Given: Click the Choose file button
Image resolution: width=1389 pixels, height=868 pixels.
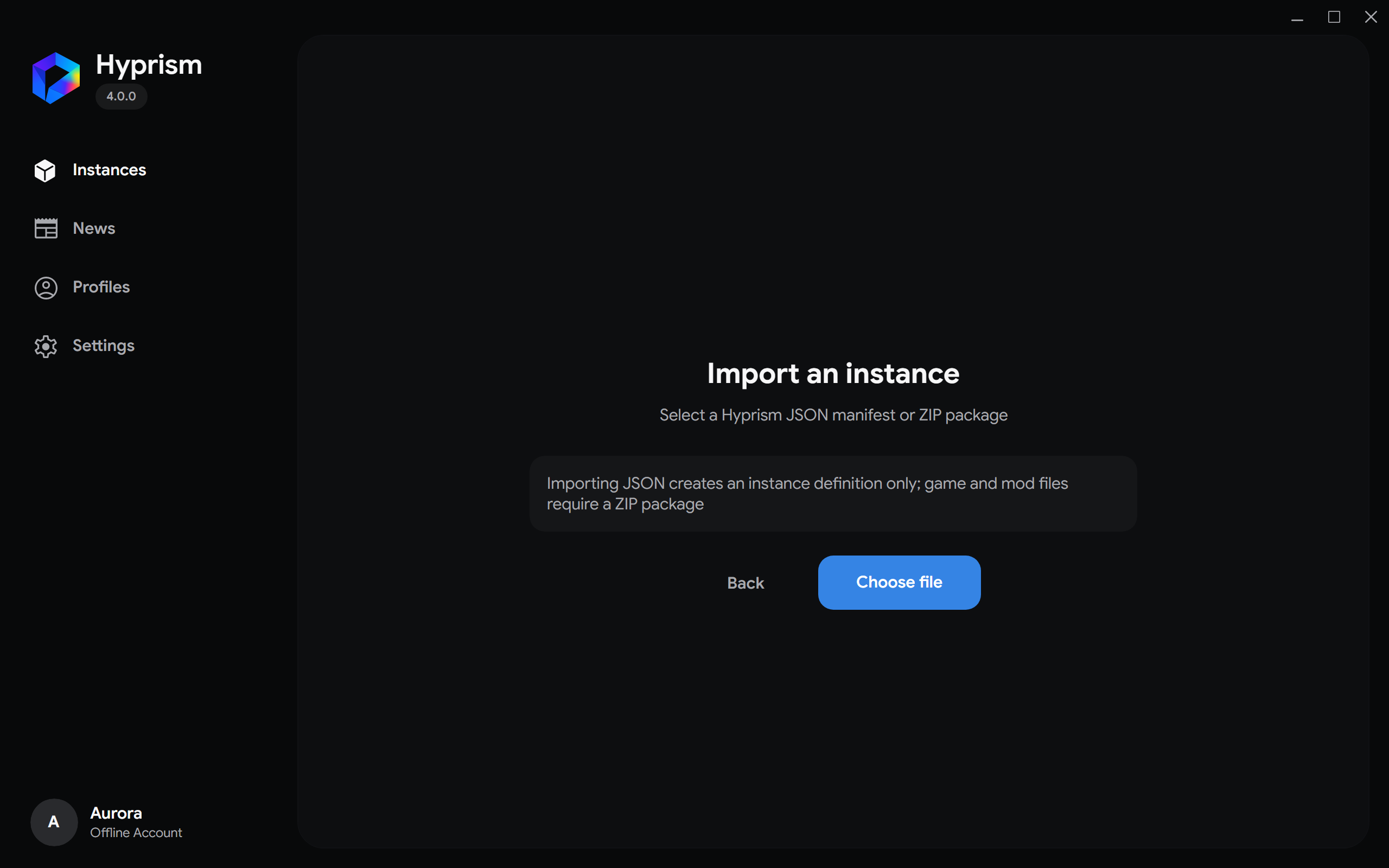Looking at the screenshot, I should (x=899, y=582).
